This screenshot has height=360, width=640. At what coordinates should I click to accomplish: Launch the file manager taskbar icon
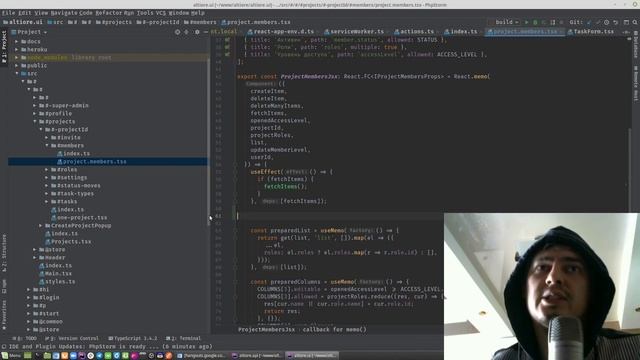[47, 356]
